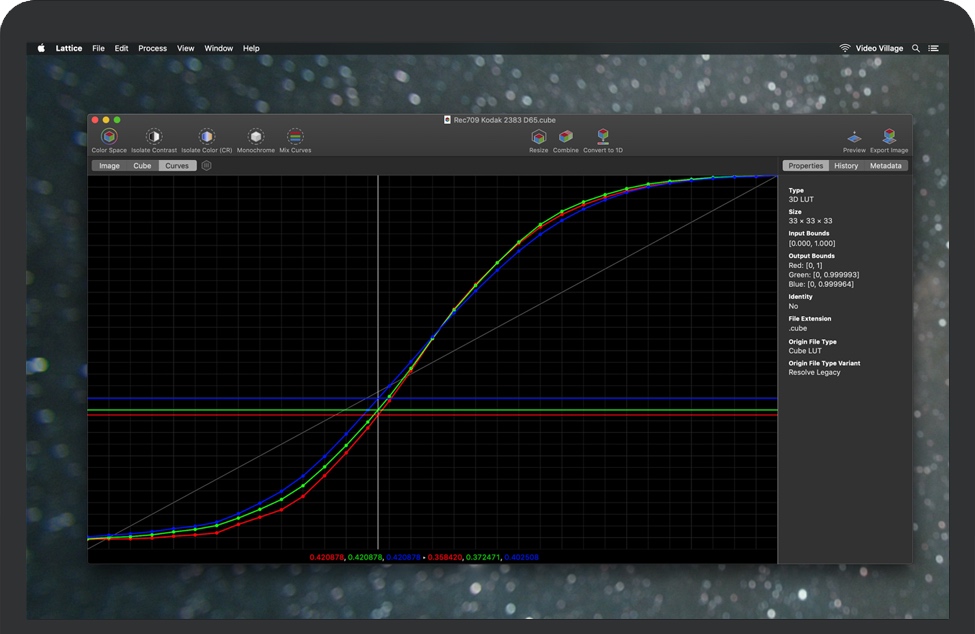Open the Process menu

coord(152,48)
